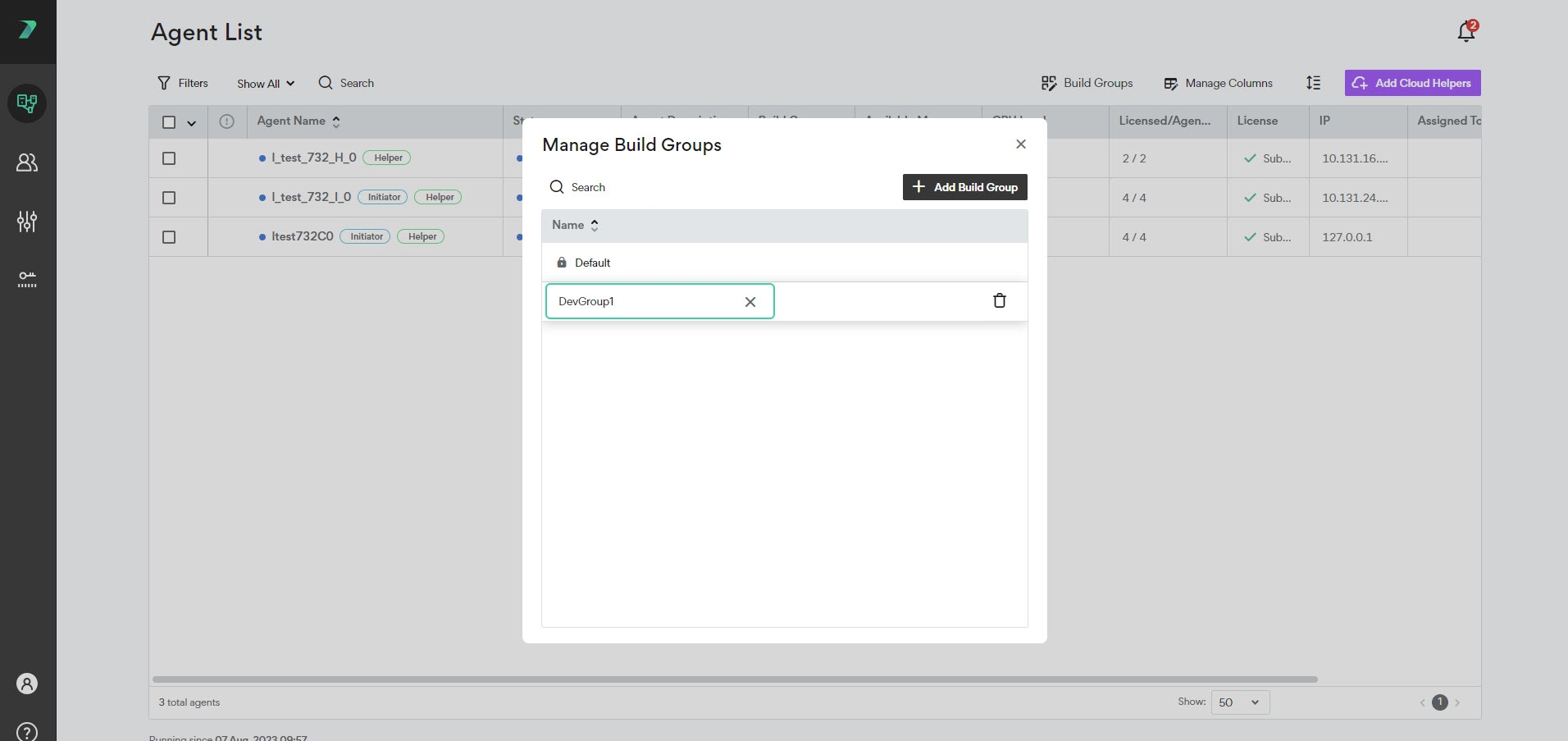Open the license key icon in the sidebar
This screenshot has width=1568, height=741.
point(27,279)
